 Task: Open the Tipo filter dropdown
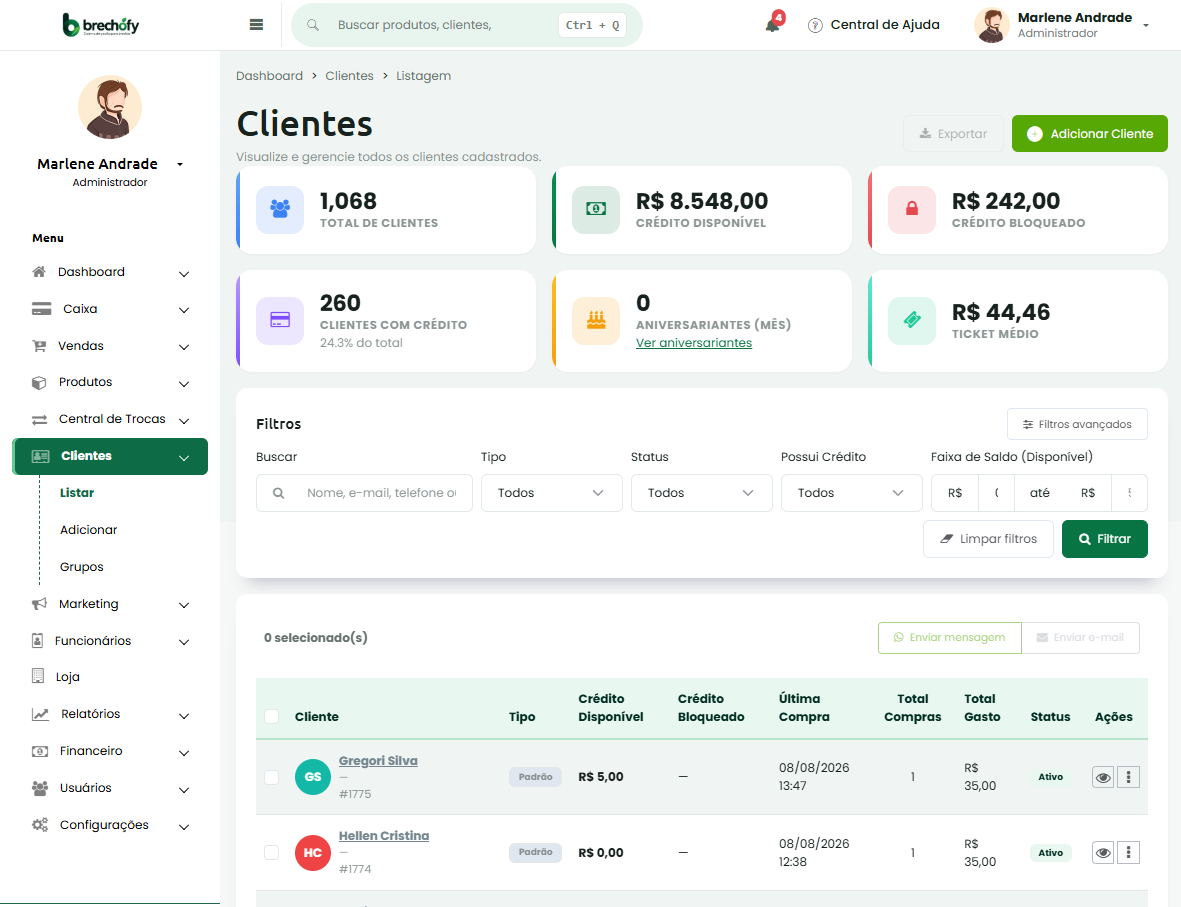pos(551,493)
